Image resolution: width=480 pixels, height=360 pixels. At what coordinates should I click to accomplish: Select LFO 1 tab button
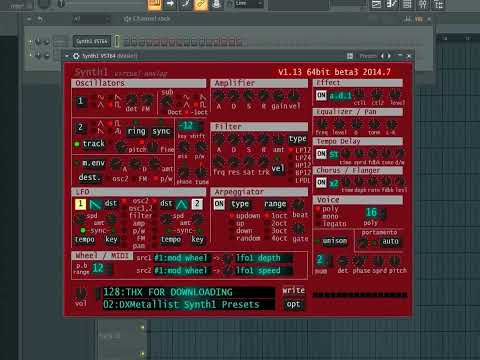(x=80, y=204)
